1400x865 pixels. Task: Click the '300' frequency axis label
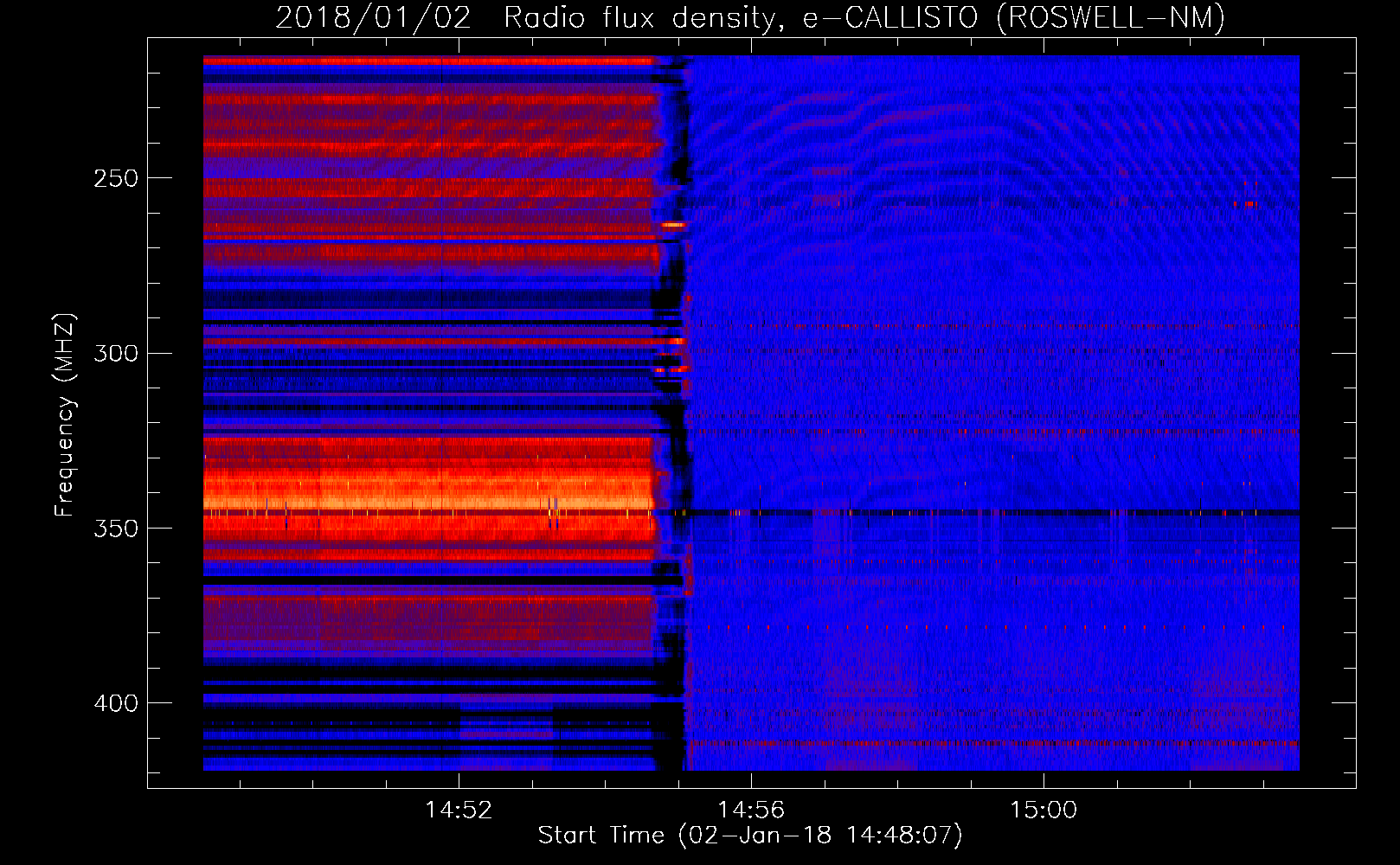pos(116,353)
